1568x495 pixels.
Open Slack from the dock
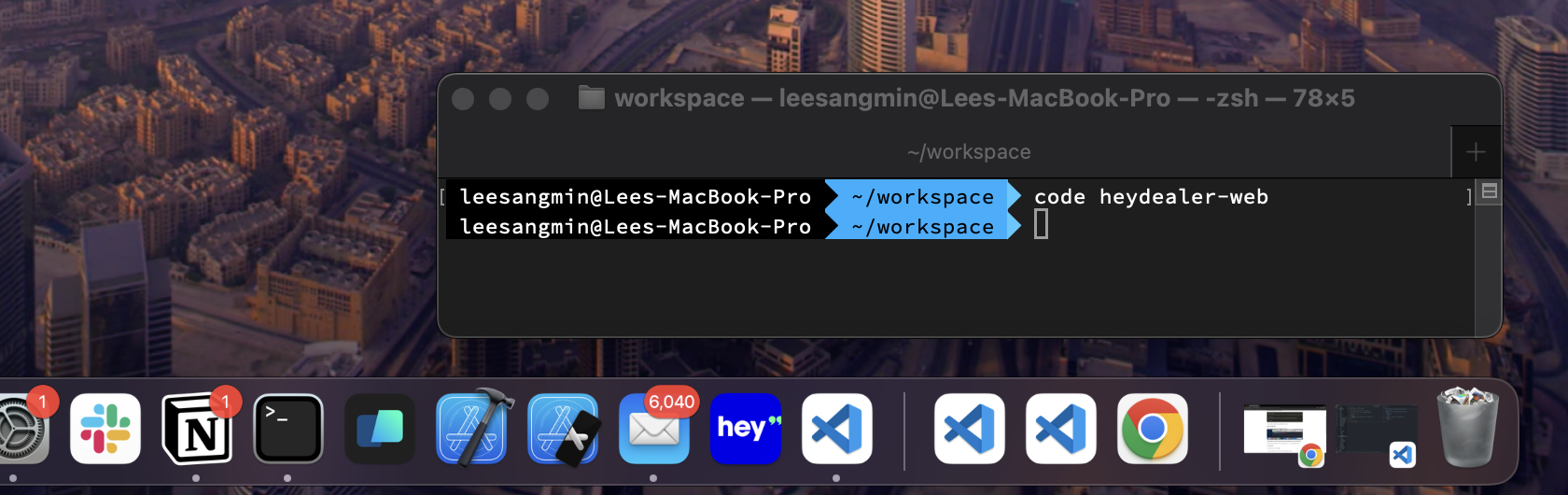105,430
